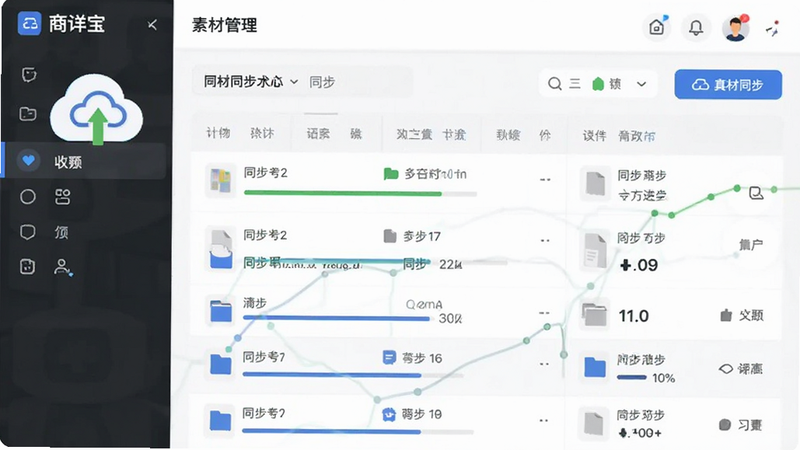Click the blue progress bar of 清步 row
The height and width of the screenshot is (450, 800).
click(336, 318)
